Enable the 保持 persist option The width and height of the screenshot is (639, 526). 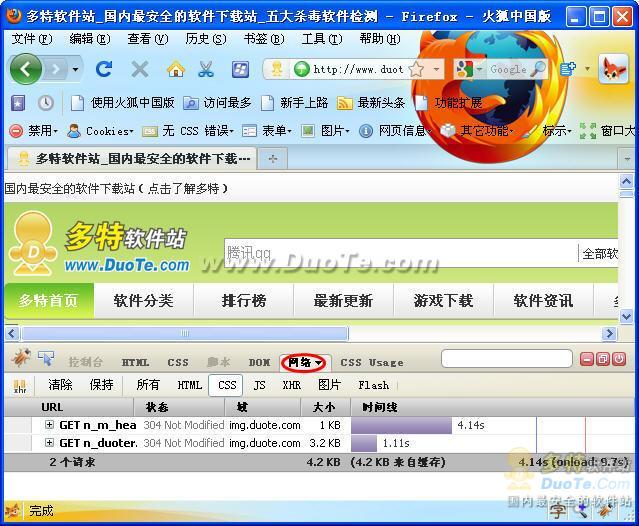pyautogui.click(x=101, y=385)
